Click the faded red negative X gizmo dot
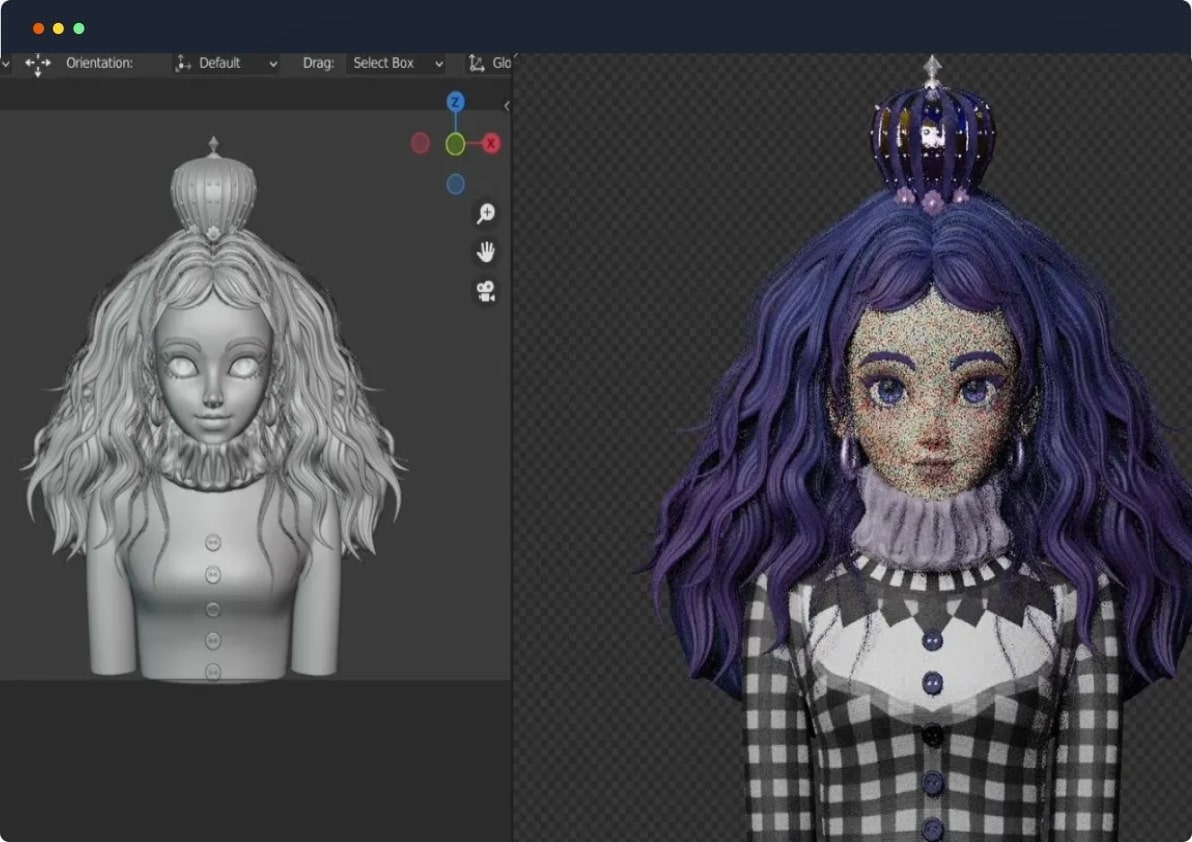 420,143
